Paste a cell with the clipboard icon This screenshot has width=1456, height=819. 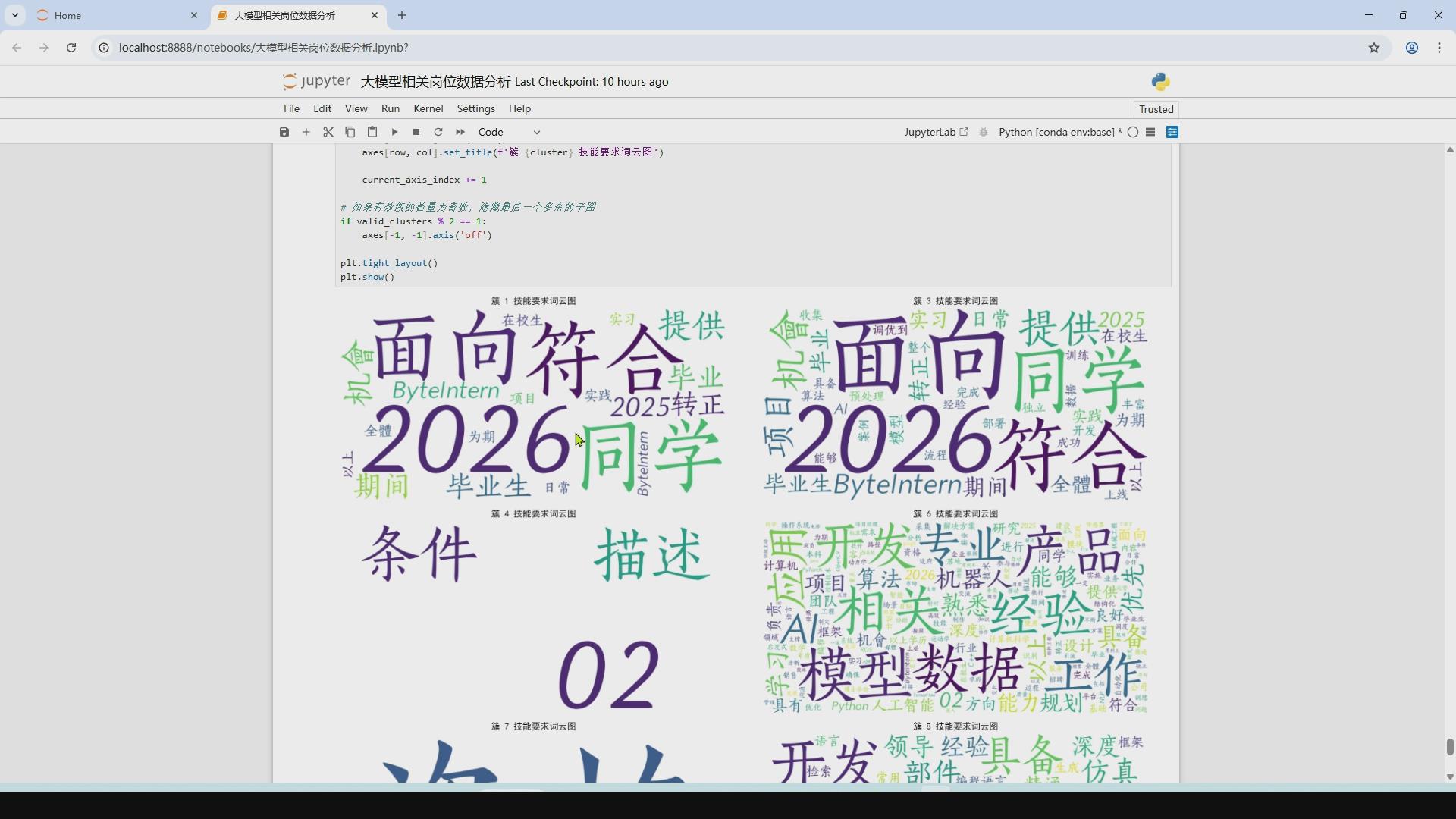[372, 131]
